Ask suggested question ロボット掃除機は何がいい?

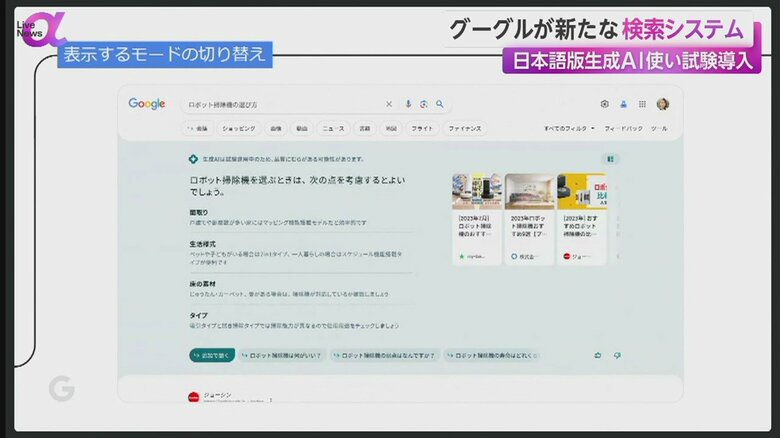[282, 355]
